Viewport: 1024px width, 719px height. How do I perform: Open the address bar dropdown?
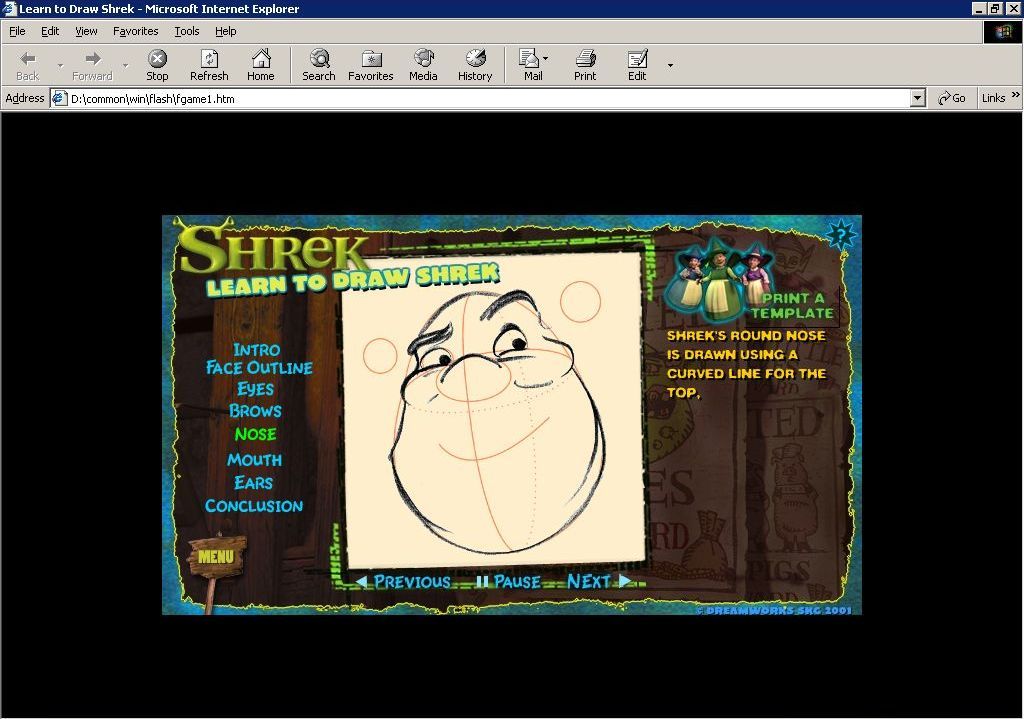click(918, 98)
